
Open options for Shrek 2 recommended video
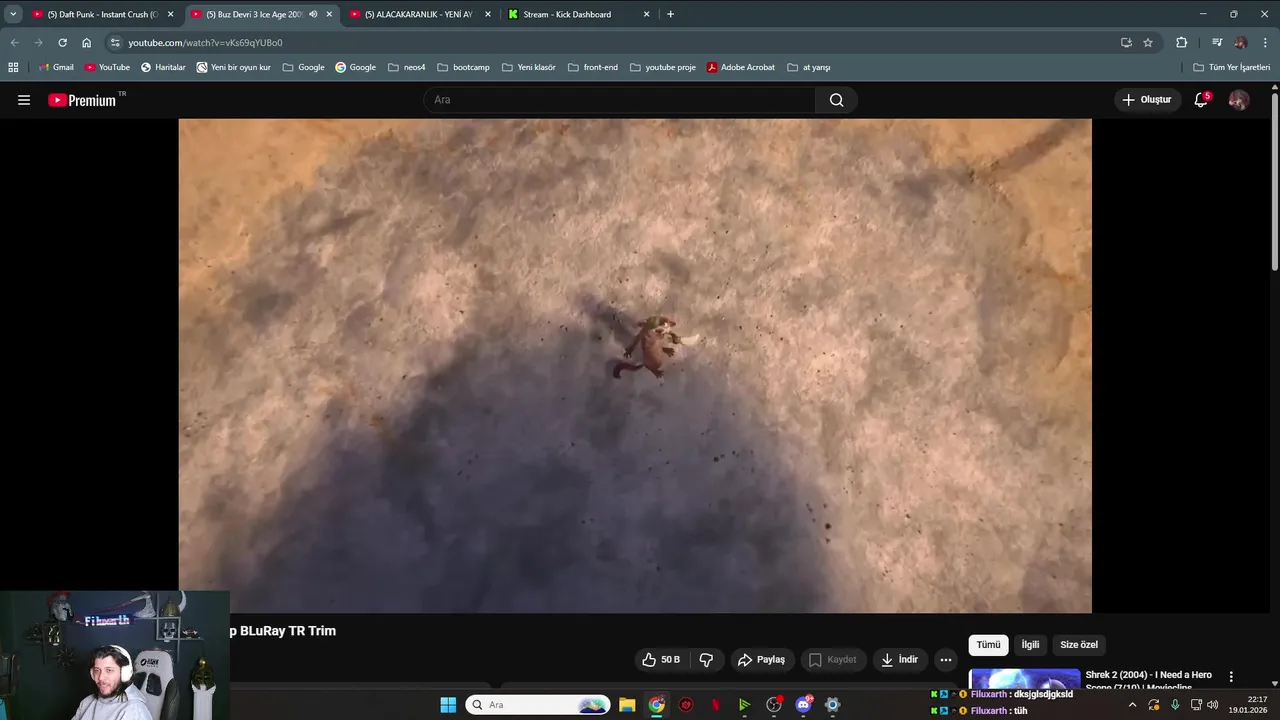(1231, 677)
